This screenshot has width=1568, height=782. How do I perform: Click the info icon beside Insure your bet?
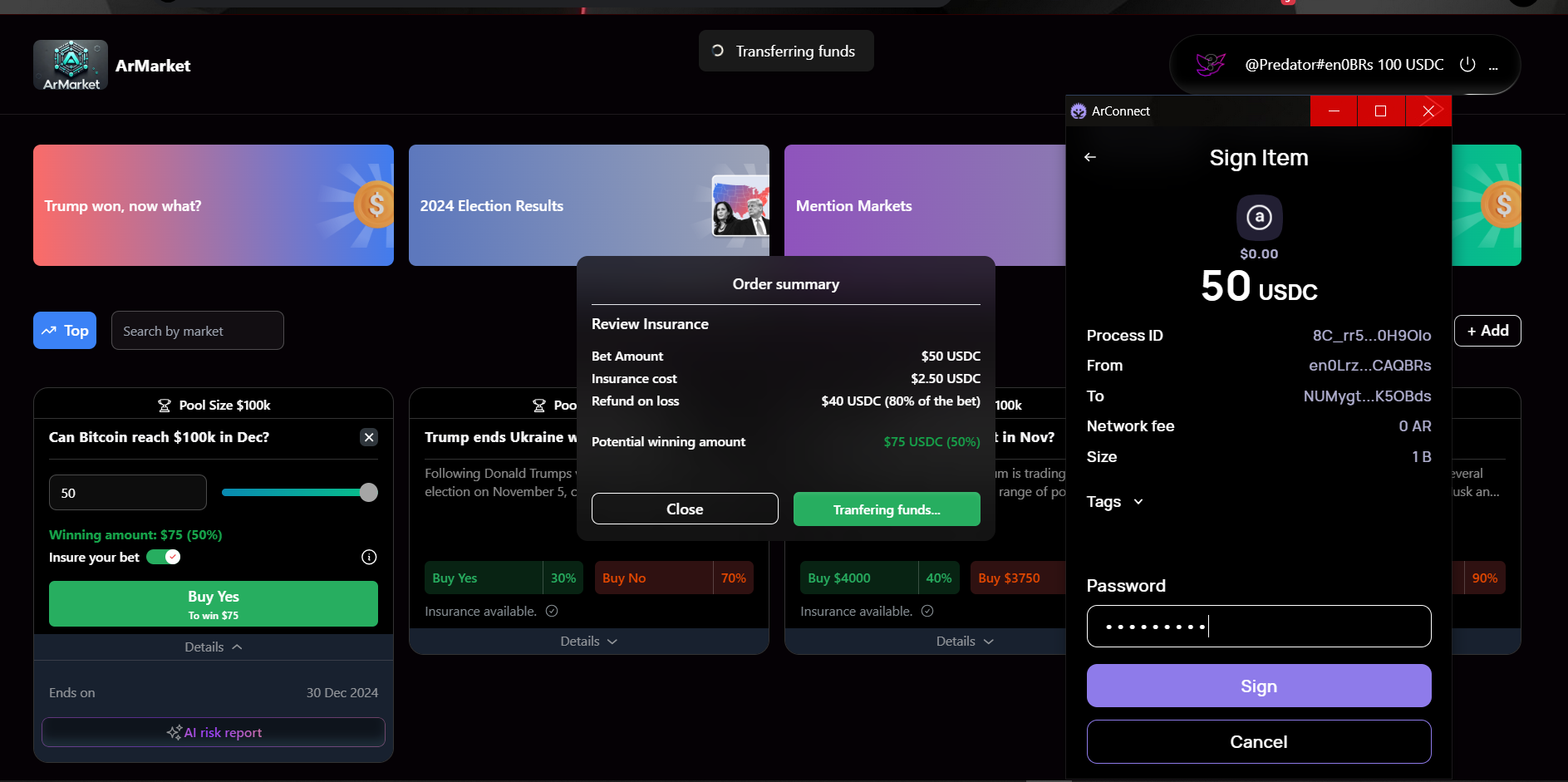[369, 557]
